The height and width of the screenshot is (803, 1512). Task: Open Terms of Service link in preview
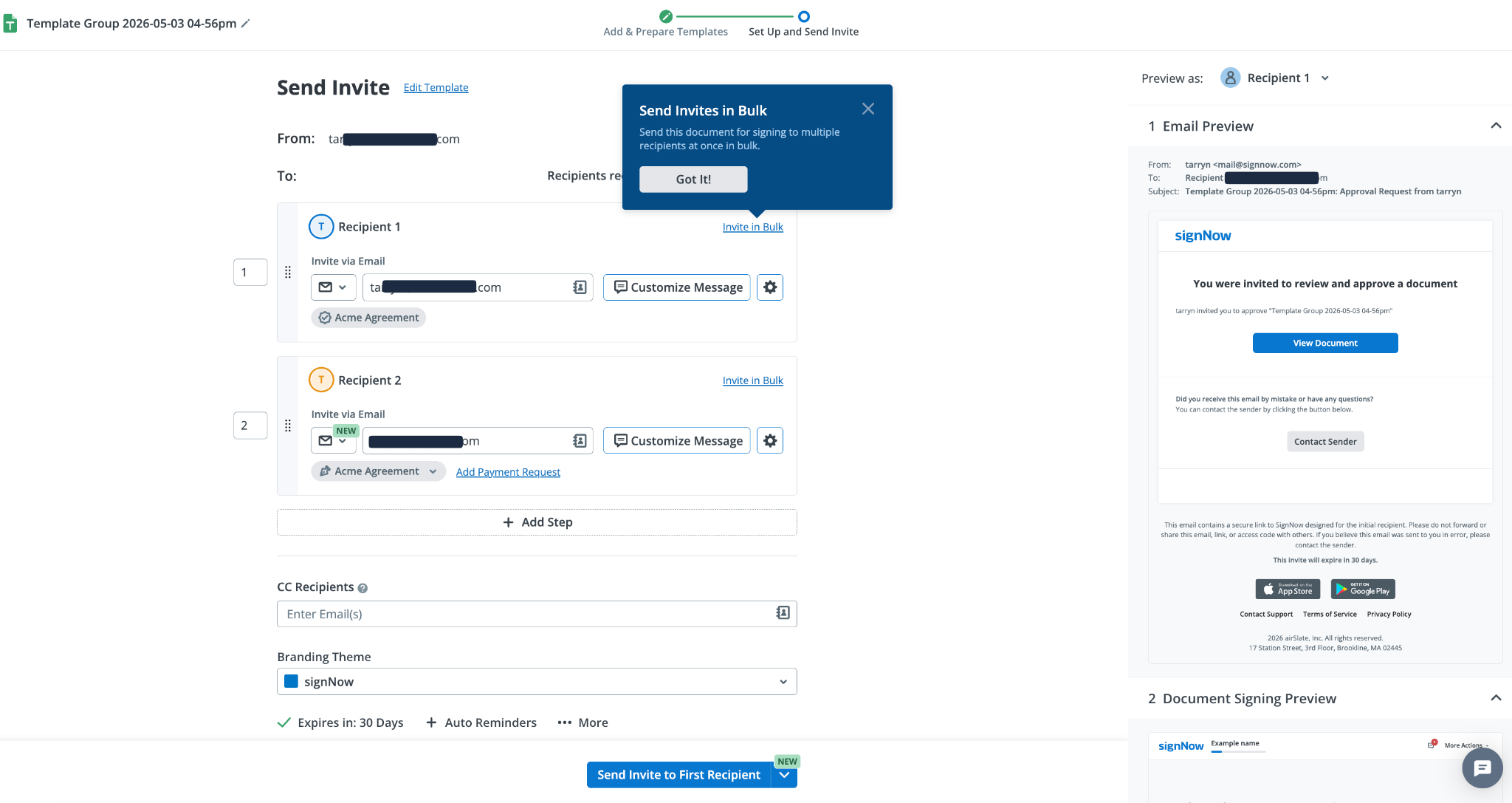click(1330, 614)
